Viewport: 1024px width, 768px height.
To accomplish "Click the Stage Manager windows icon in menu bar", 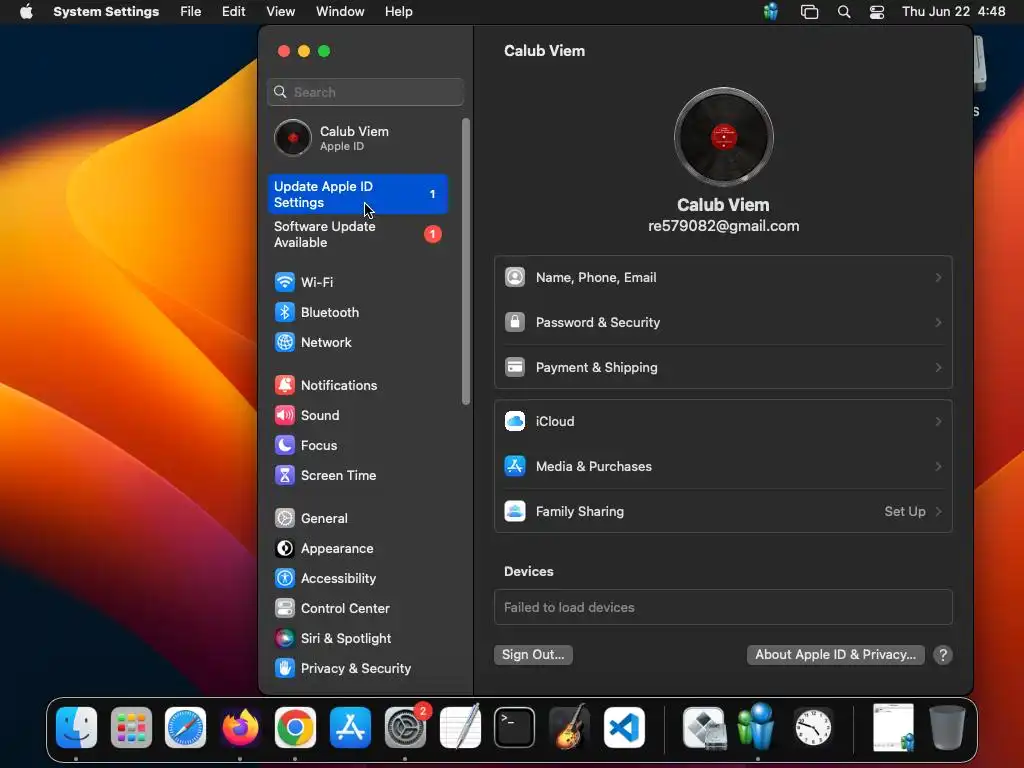I will 809,12.
